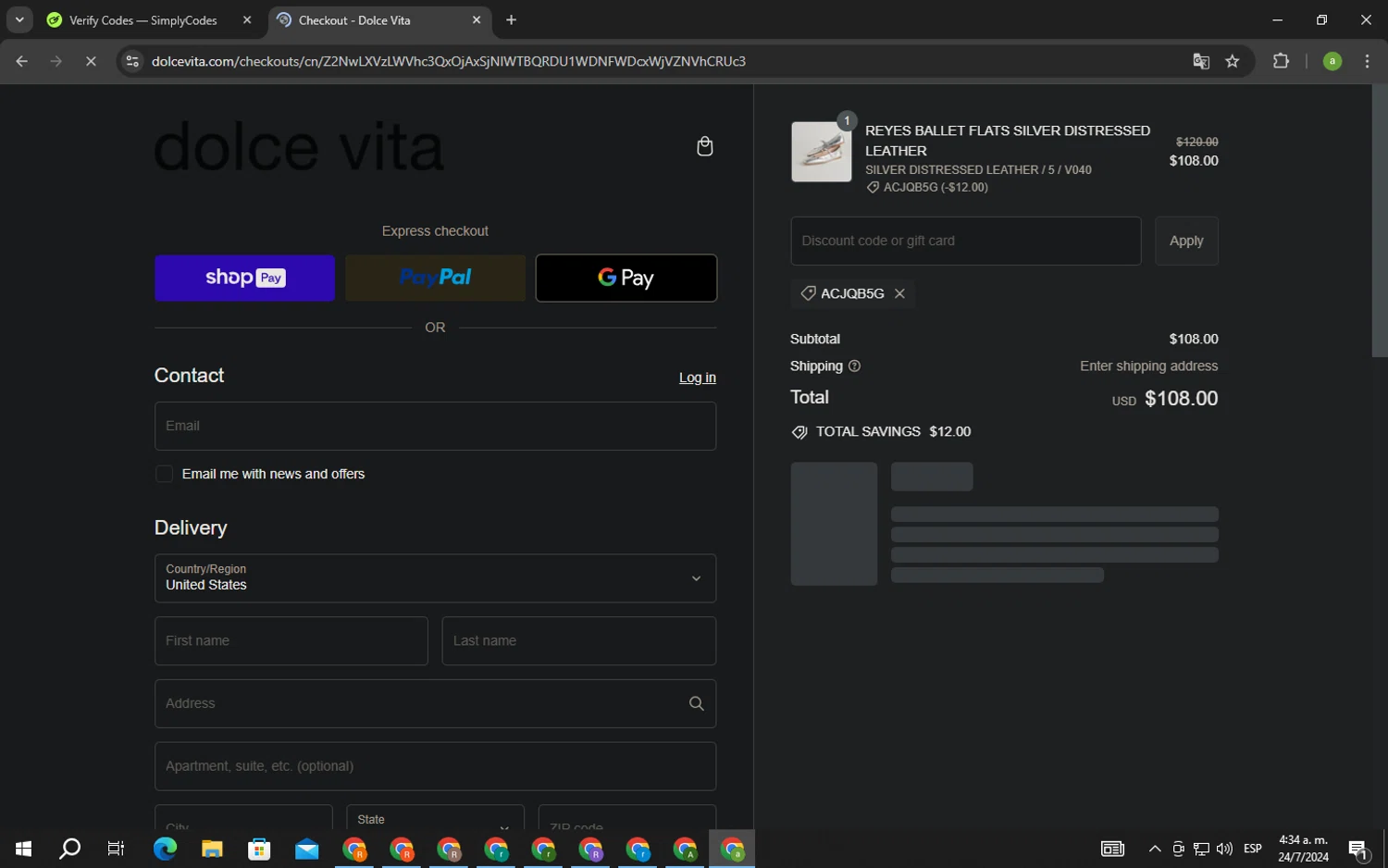Expand the Country/Region dropdown
1388x868 pixels.
pos(435,578)
